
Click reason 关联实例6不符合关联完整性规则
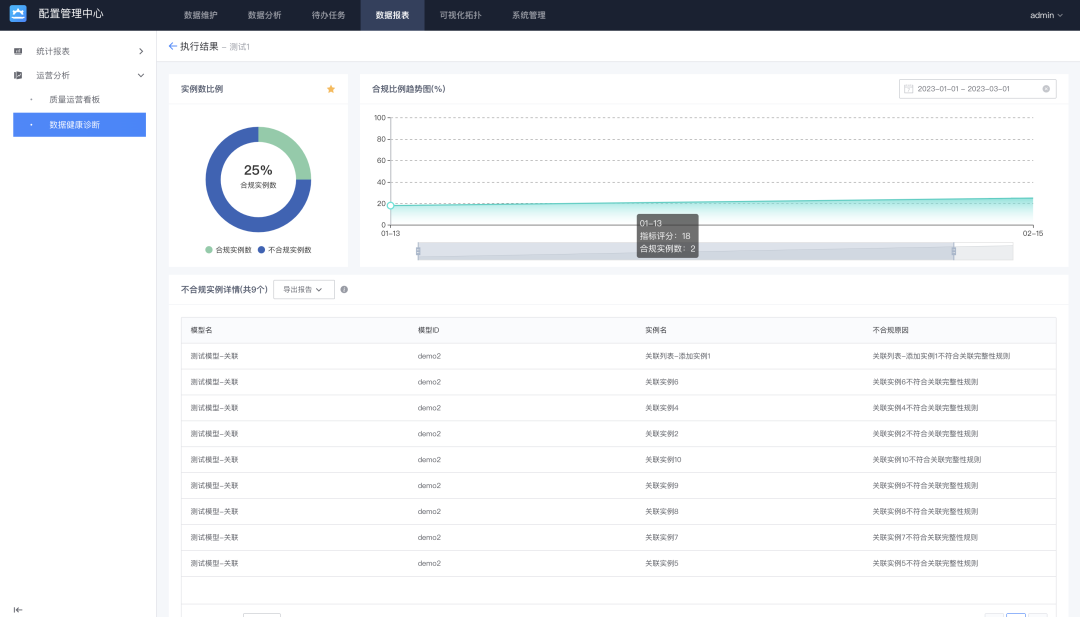[x=925, y=382]
